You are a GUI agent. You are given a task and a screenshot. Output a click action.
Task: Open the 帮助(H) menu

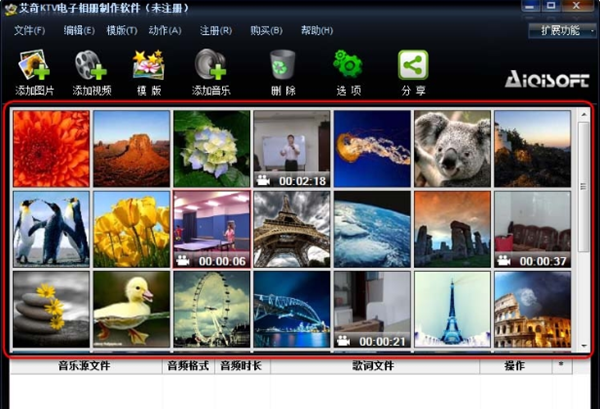[x=317, y=30]
